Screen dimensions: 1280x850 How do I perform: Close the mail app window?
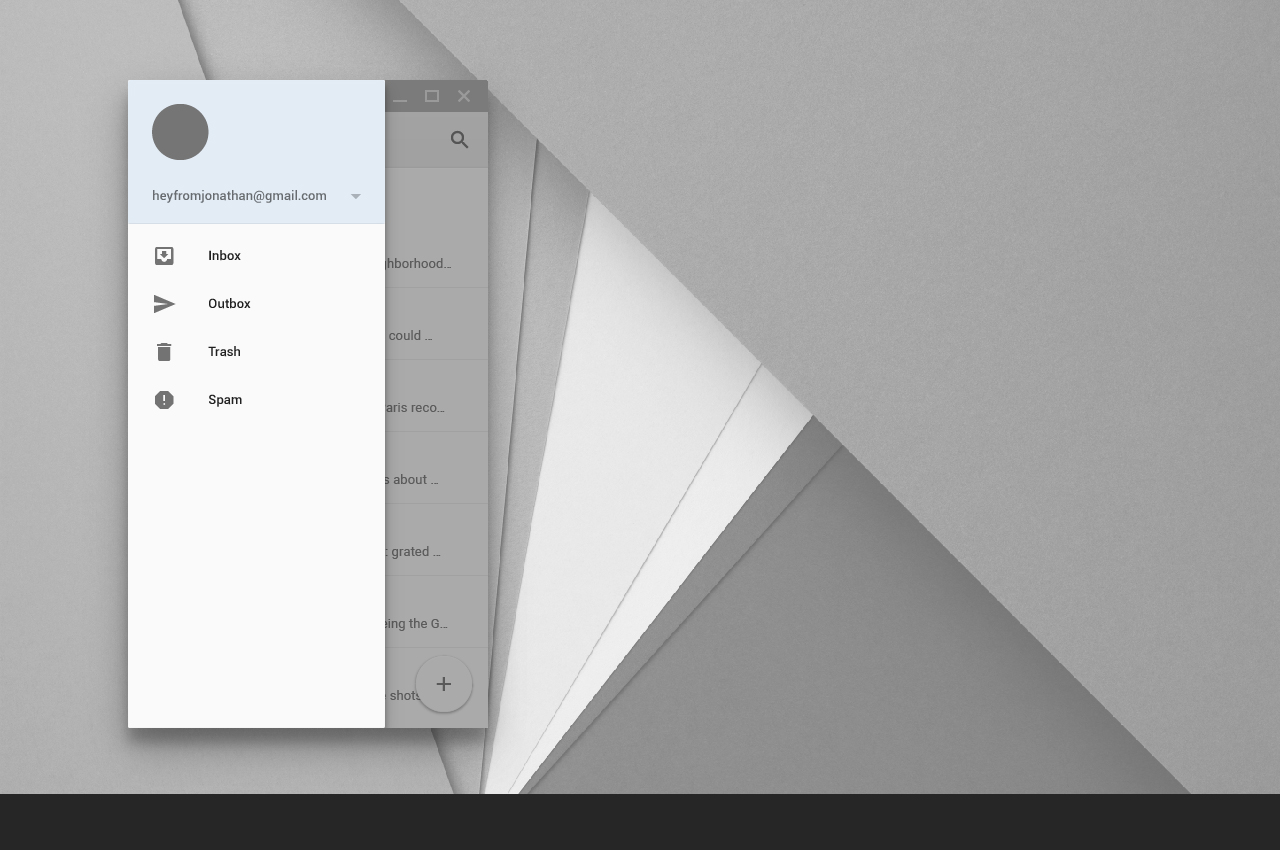pyautogui.click(x=464, y=96)
